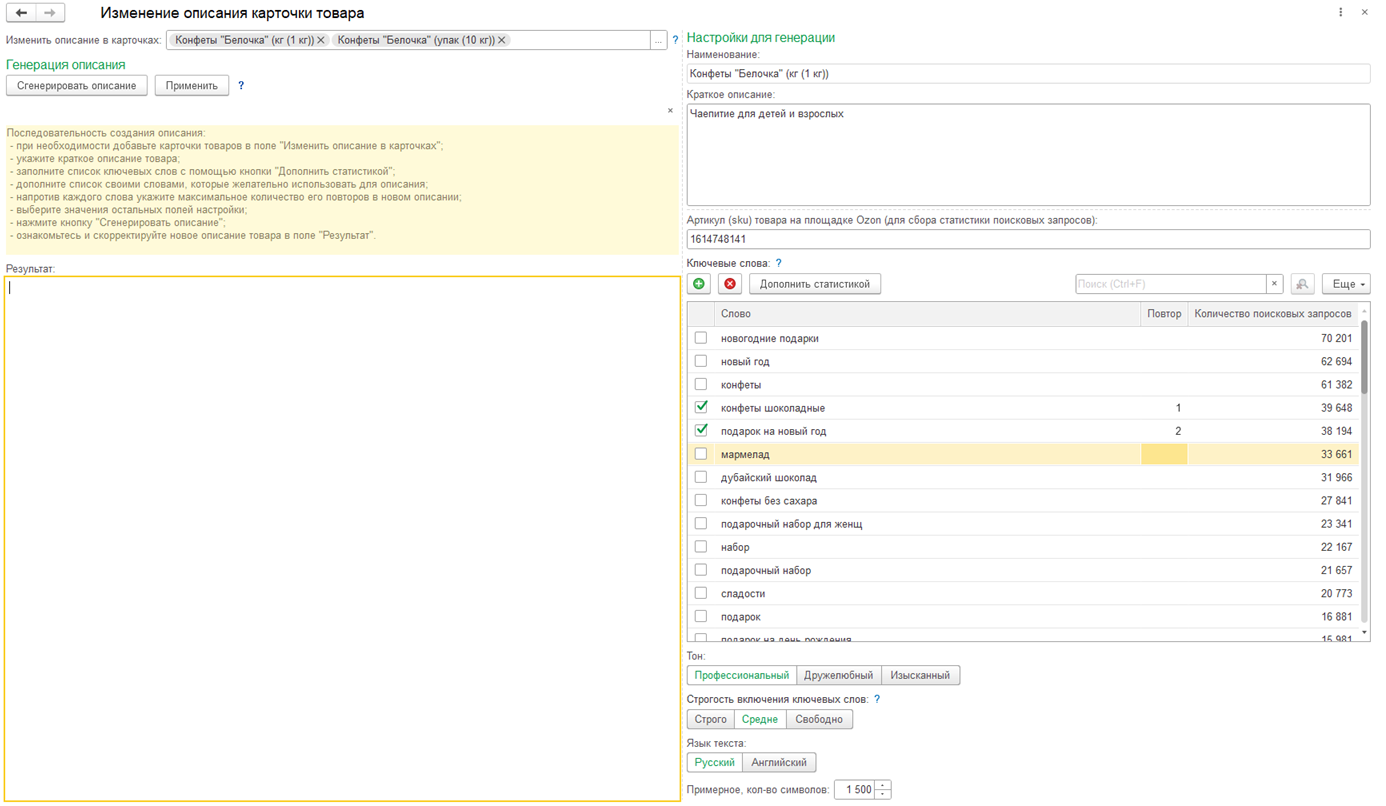1386x806 pixels.
Task: Open the three-dot window menu
Action: coord(1340,13)
